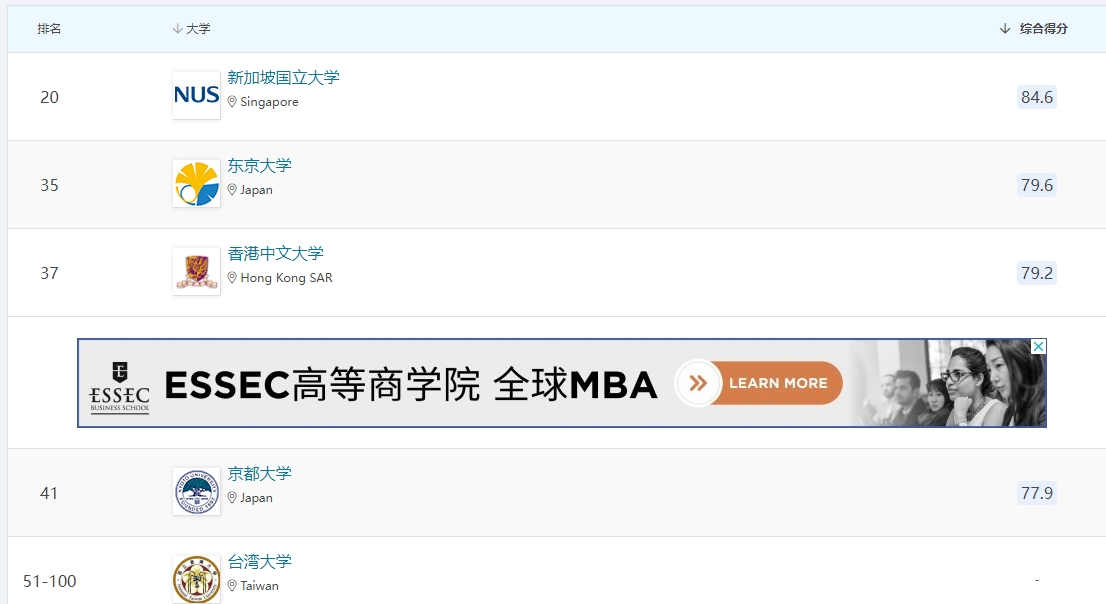Open the 新加坡国立大学 link

pyautogui.click(x=284, y=78)
